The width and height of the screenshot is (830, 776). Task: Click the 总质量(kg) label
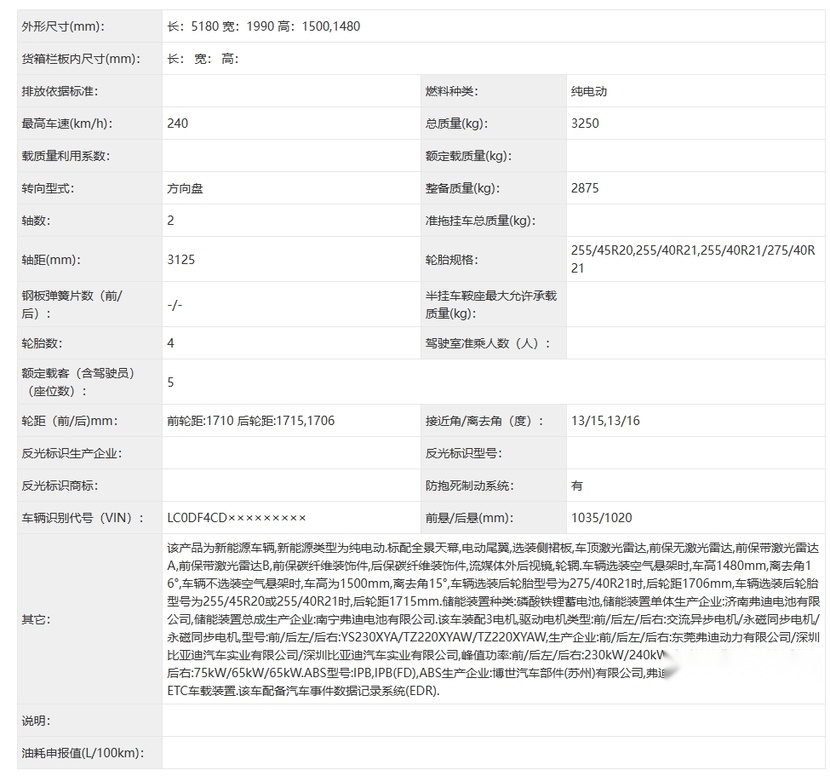tap(456, 123)
